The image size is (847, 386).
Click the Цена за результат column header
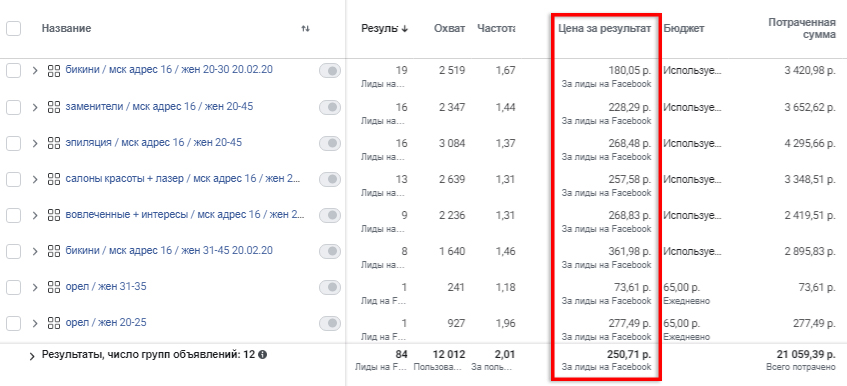(x=604, y=29)
